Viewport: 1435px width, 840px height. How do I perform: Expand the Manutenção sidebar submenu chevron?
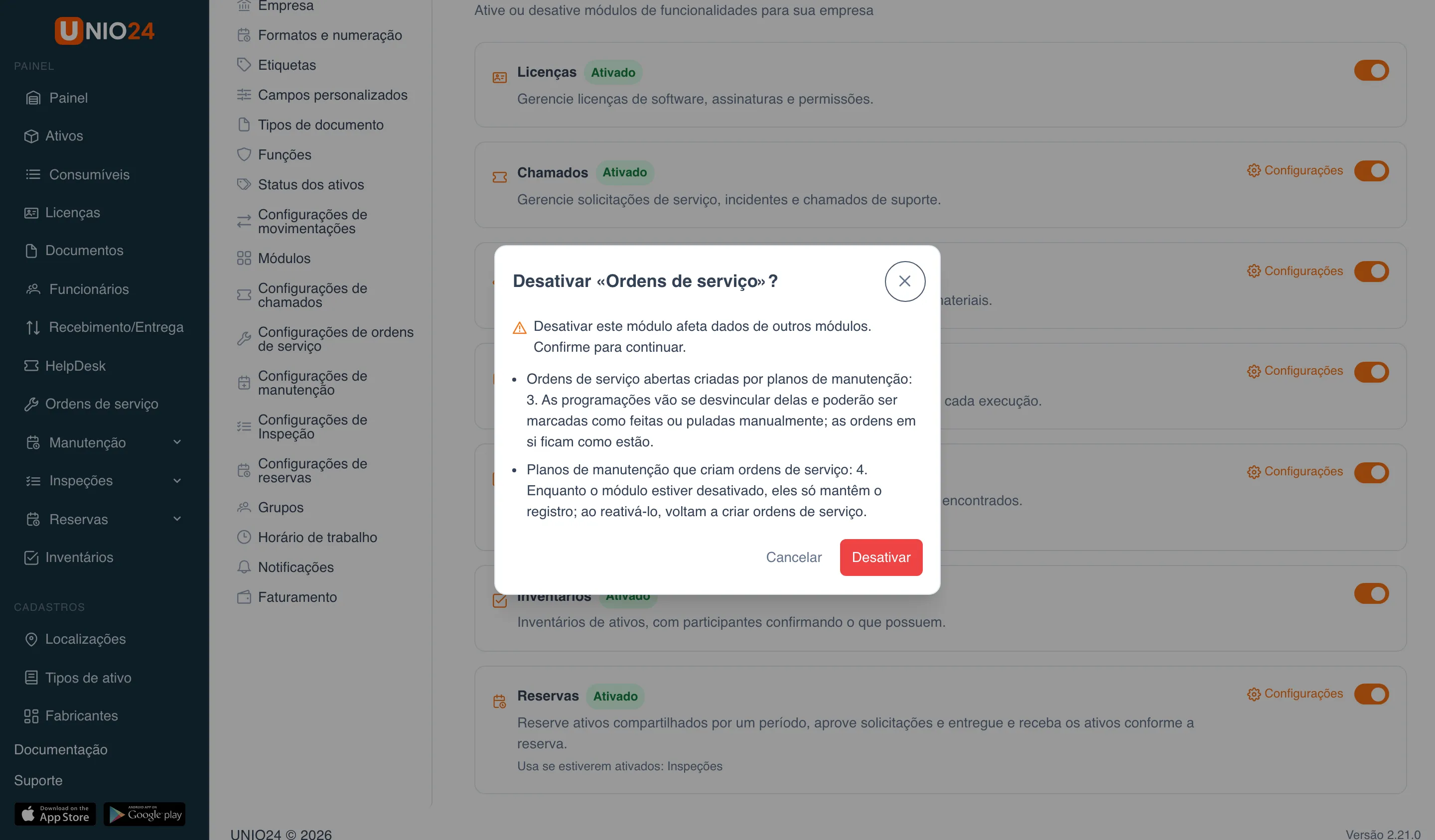point(177,442)
